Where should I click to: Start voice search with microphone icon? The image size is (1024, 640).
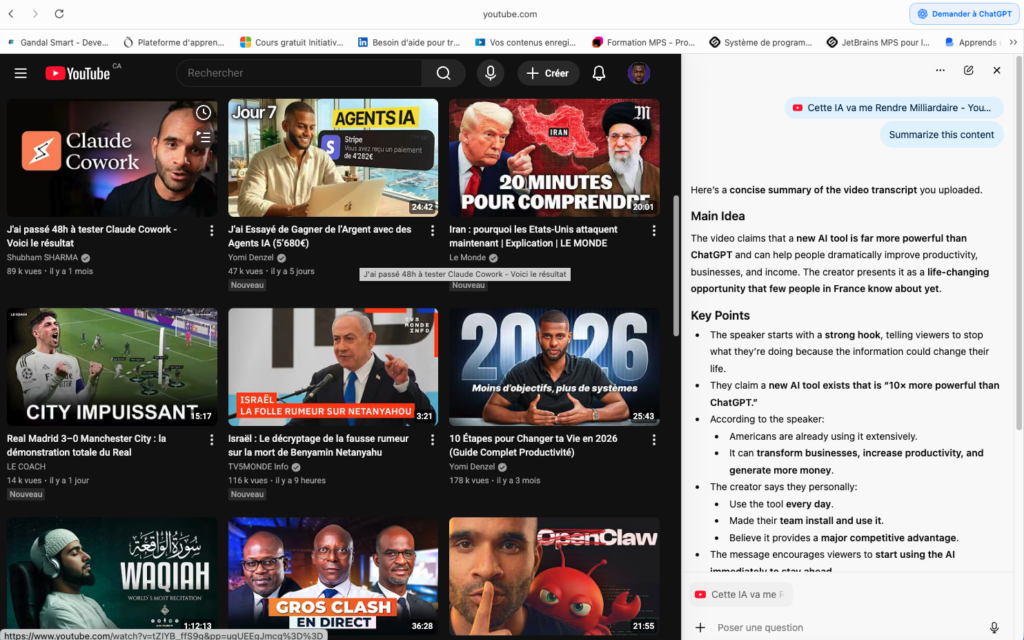[490, 73]
